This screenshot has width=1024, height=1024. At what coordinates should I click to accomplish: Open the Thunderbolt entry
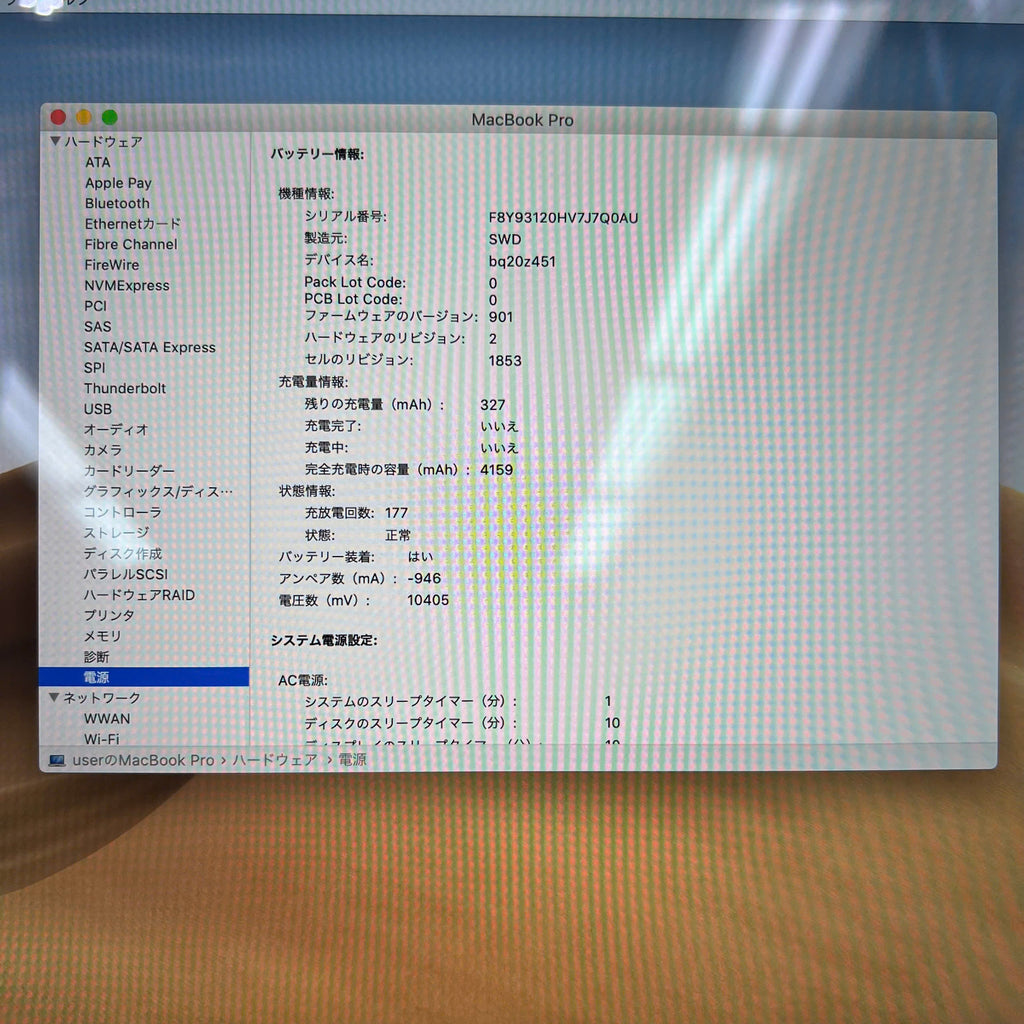125,388
